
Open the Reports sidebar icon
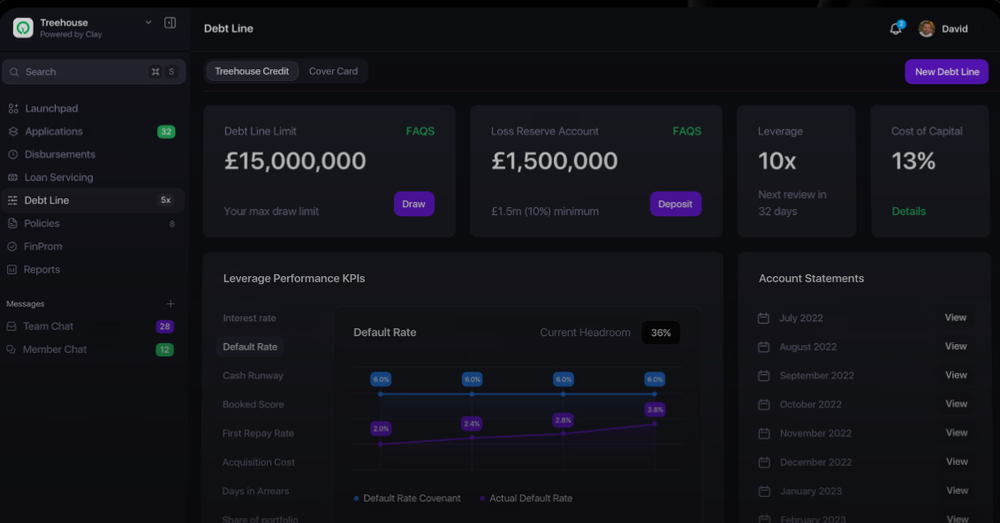pos(13,269)
